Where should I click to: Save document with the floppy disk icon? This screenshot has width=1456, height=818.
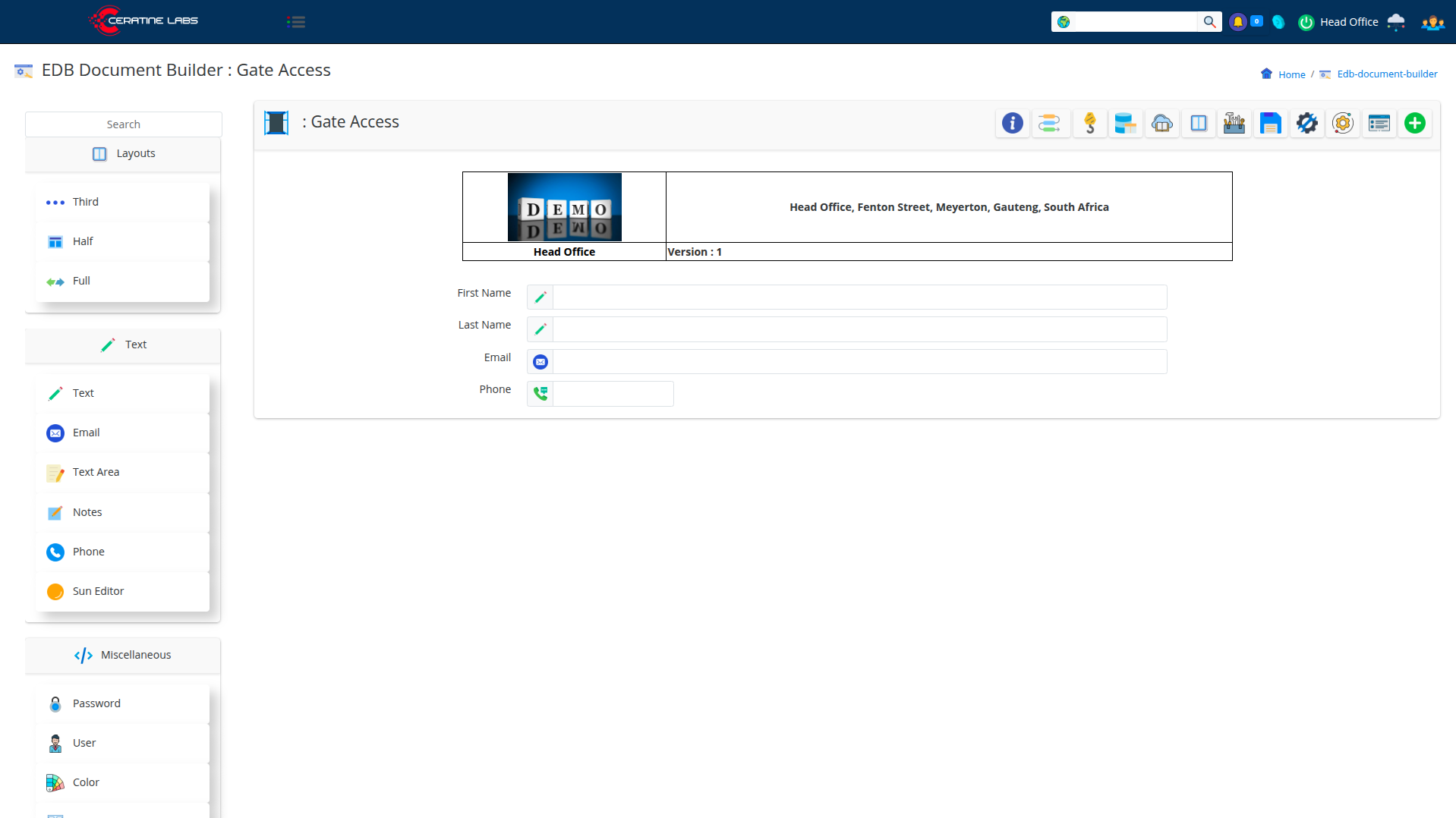coord(1270,123)
